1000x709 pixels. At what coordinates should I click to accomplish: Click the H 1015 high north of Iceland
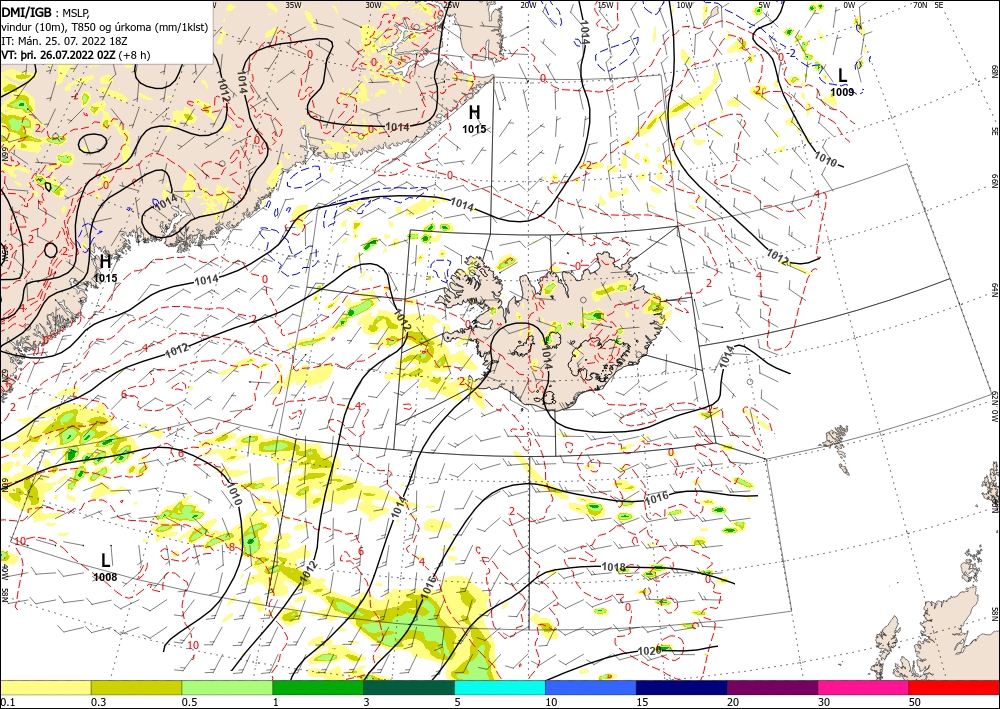click(x=474, y=119)
